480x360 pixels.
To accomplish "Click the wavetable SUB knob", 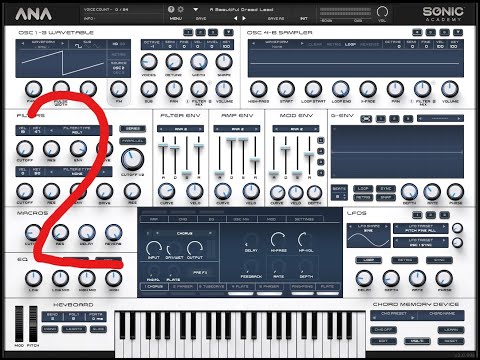I will coord(149,89).
